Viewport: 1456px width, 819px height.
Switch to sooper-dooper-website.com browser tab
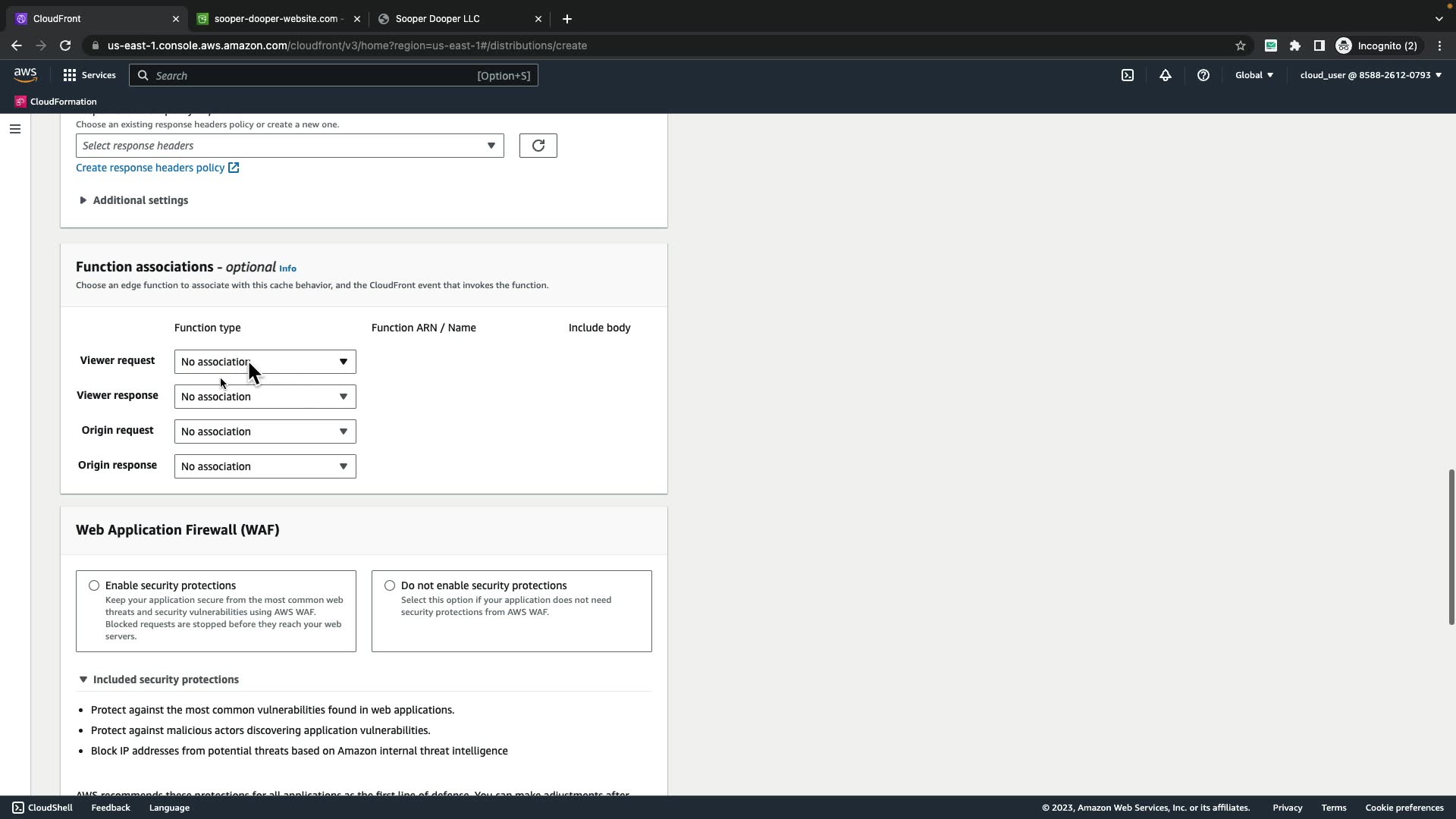tap(278, 19)
